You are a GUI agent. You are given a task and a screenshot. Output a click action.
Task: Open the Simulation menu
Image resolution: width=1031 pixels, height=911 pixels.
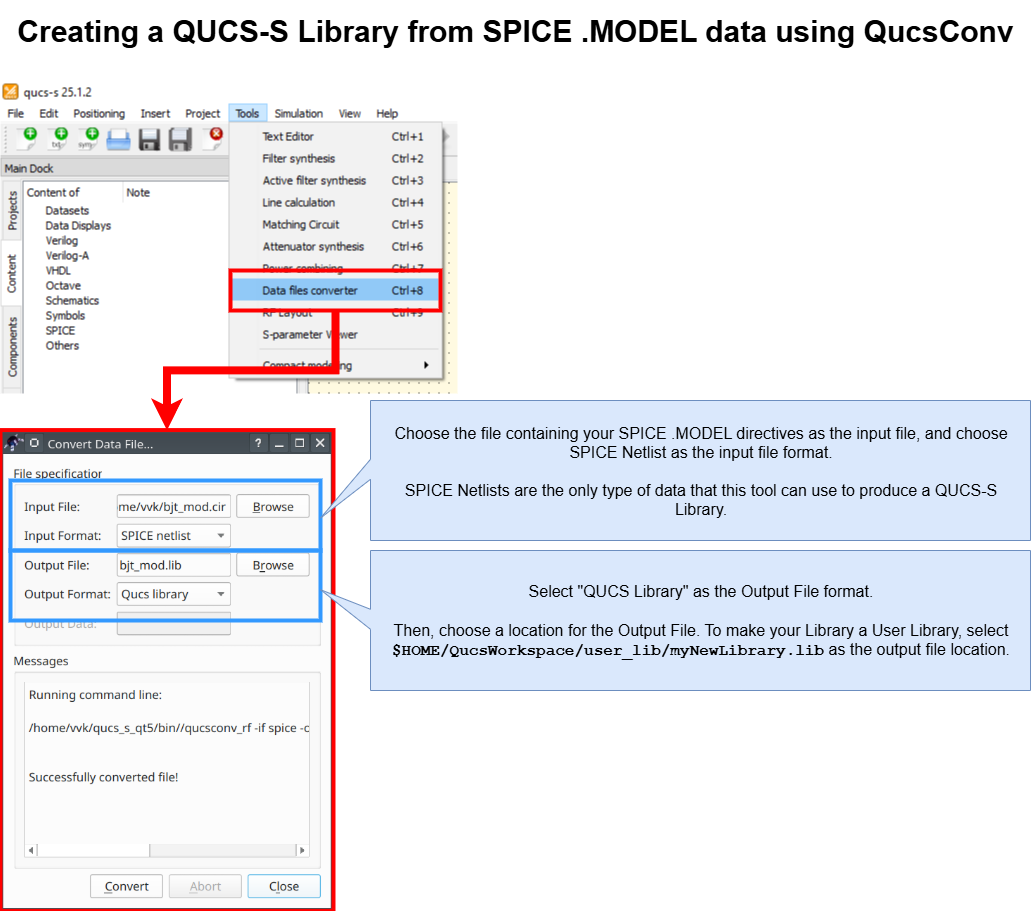[299, 114]
